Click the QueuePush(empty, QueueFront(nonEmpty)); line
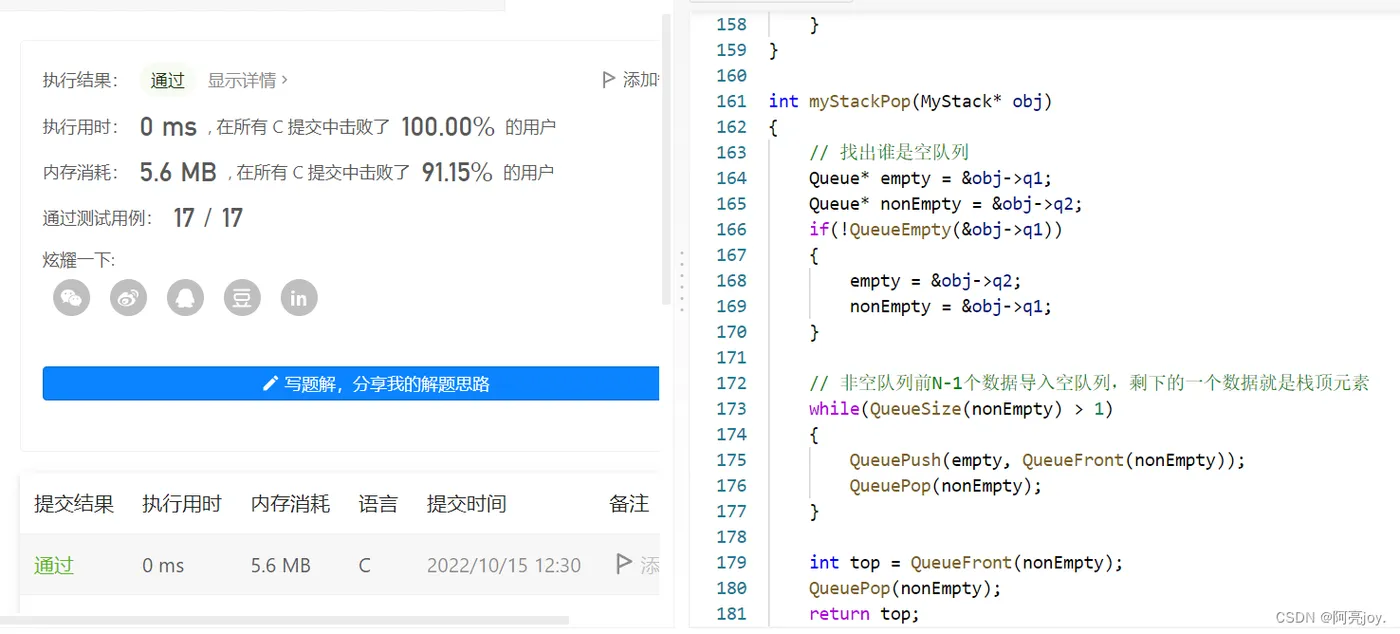Viewport: 1400px width, 634px height. pyautogui.click(x=1047, y=460)
